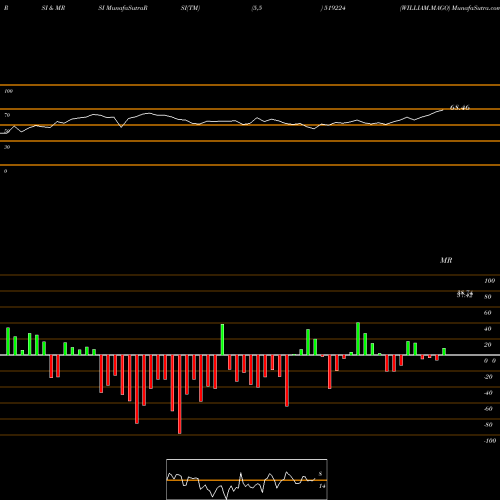Screen dimensions: 500x500
Task: Click the RSI axis label 70
Action: coord(7,115)
